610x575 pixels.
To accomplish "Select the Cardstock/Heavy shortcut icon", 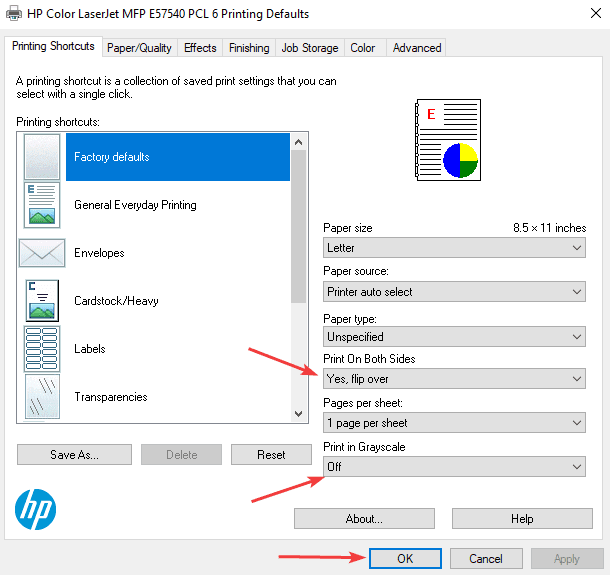I will pyautogui.click(x=42, y=301).
